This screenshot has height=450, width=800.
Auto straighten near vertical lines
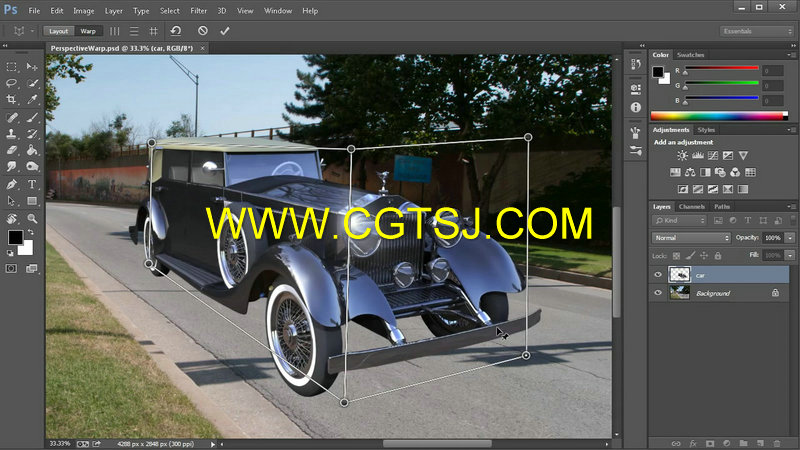point(114,31)
